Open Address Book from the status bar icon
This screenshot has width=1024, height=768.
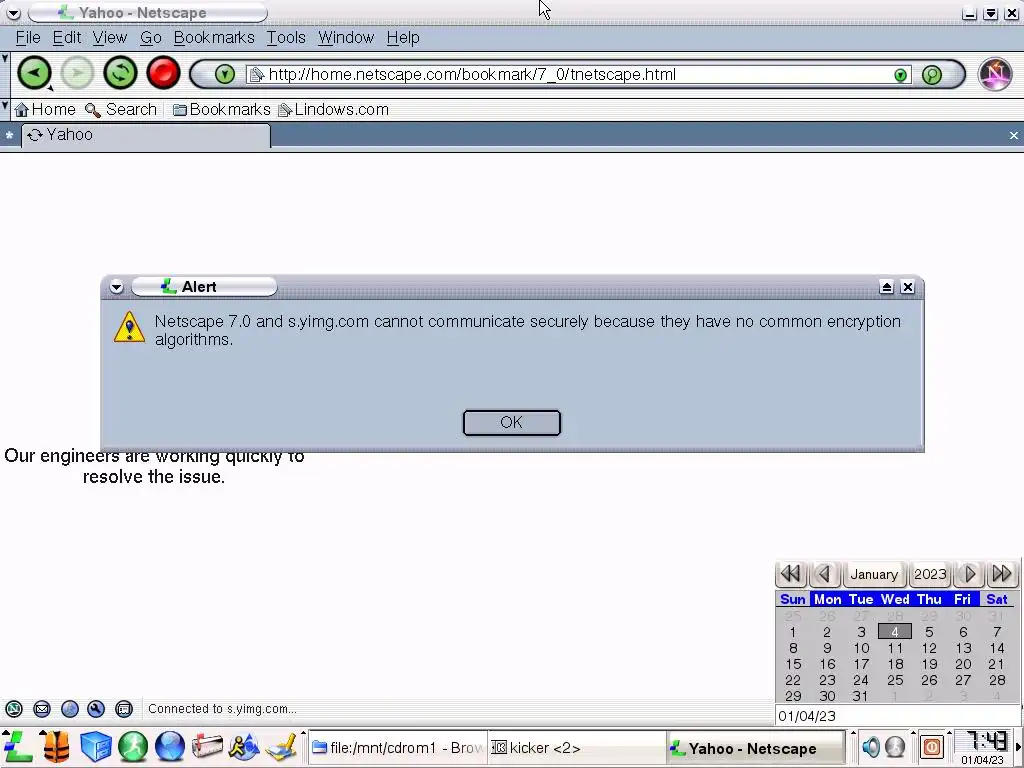[x=124, y=709]
